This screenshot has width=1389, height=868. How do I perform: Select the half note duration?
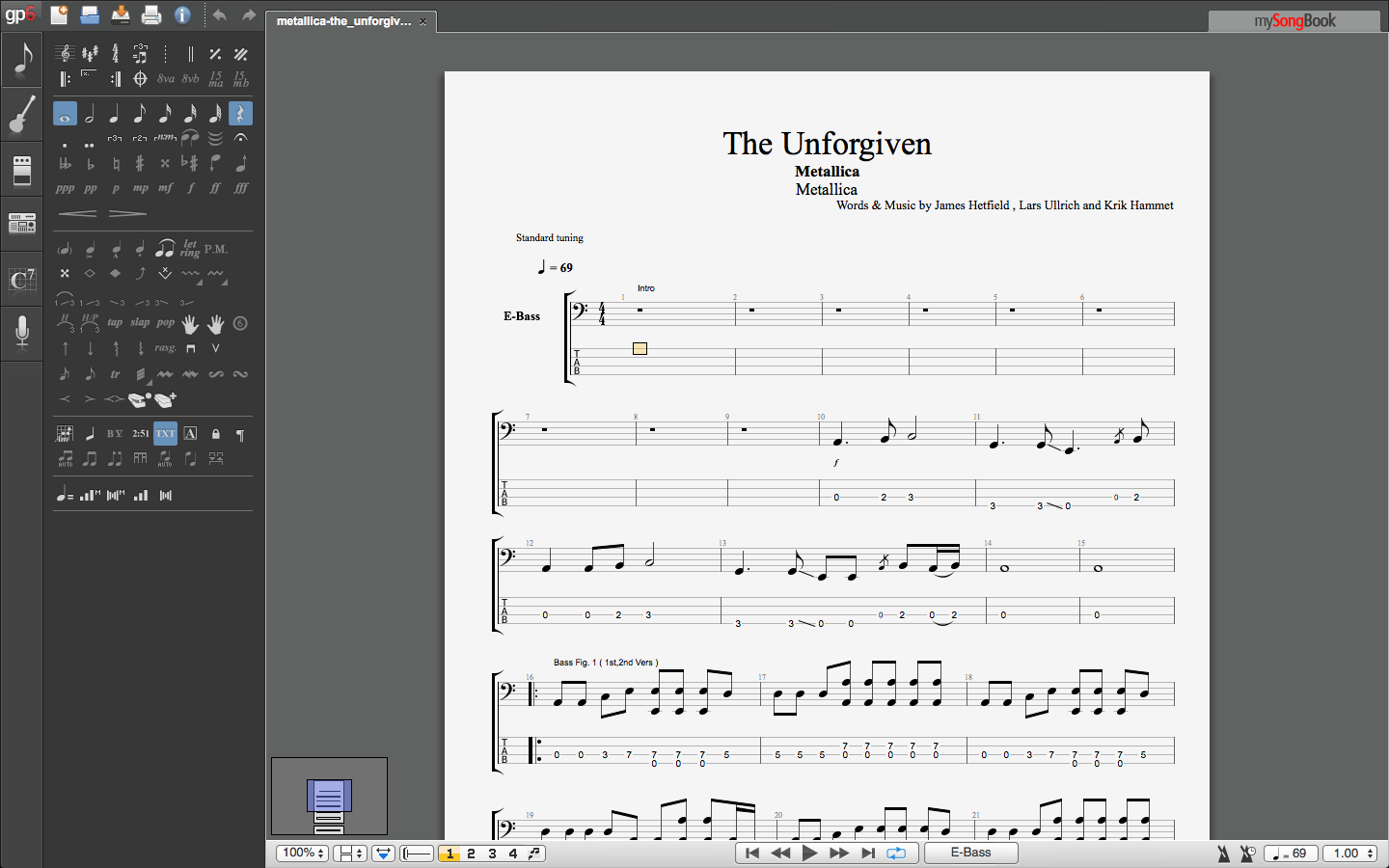coord(90,114)
